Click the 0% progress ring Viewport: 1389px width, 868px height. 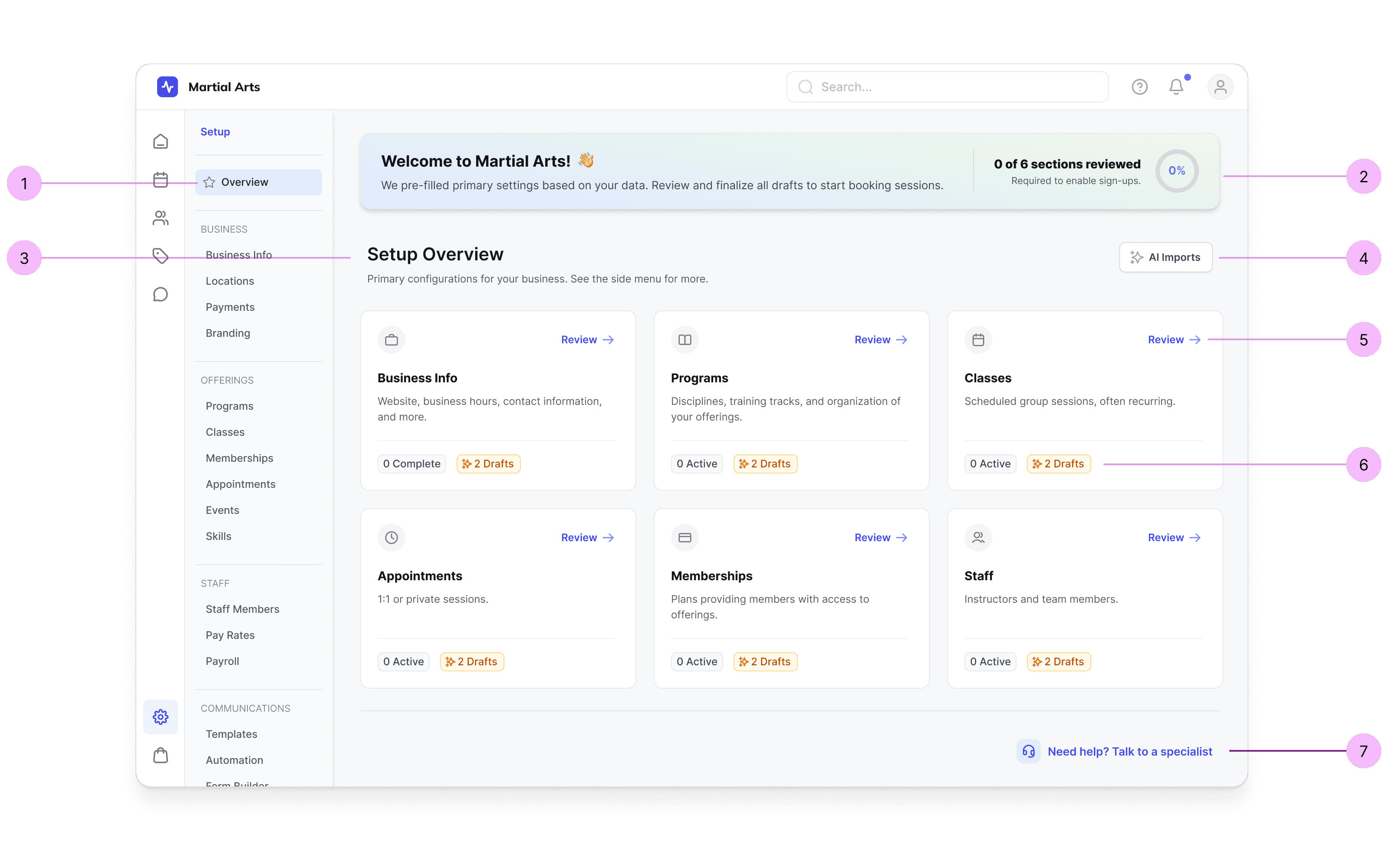coord(1177,171)
